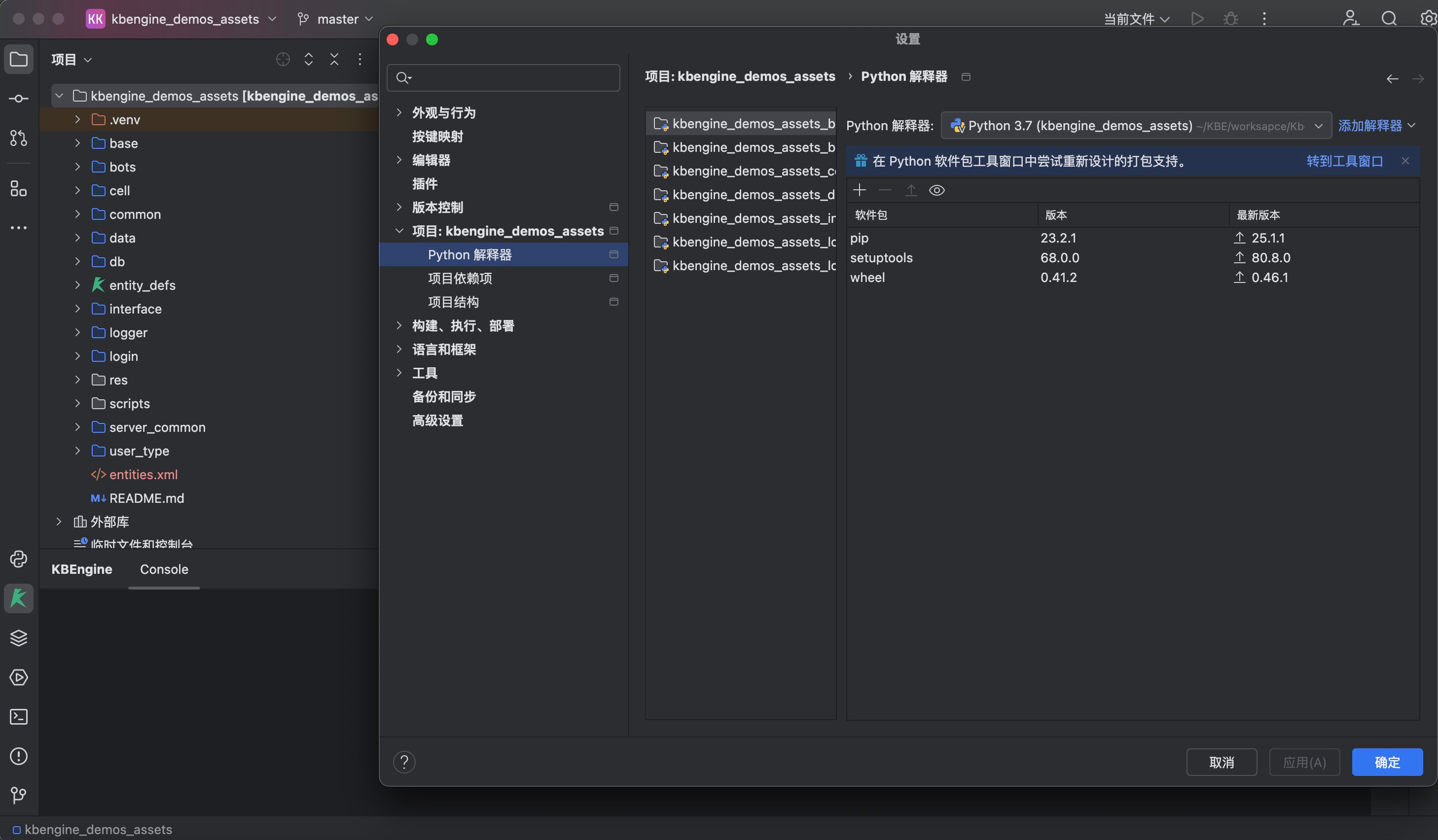Click the 确定 button
1438x840 pixels.
coord(1387,762)
